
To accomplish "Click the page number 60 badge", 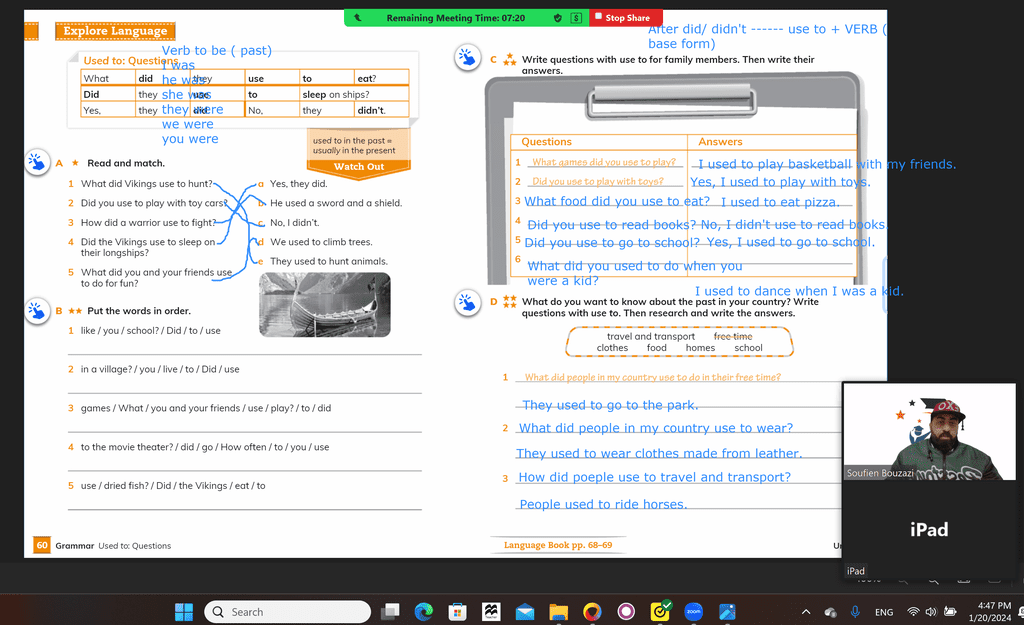I will pyautogui.click(x=42, y=545).
